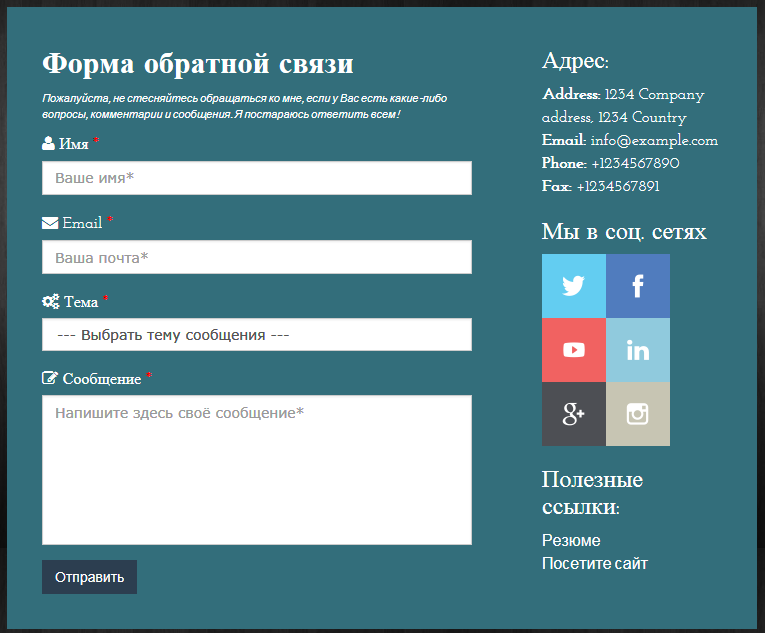Screen dimensions: 765x633
Task: Focus the 'Ваша почта' email field
Action: 256,257
